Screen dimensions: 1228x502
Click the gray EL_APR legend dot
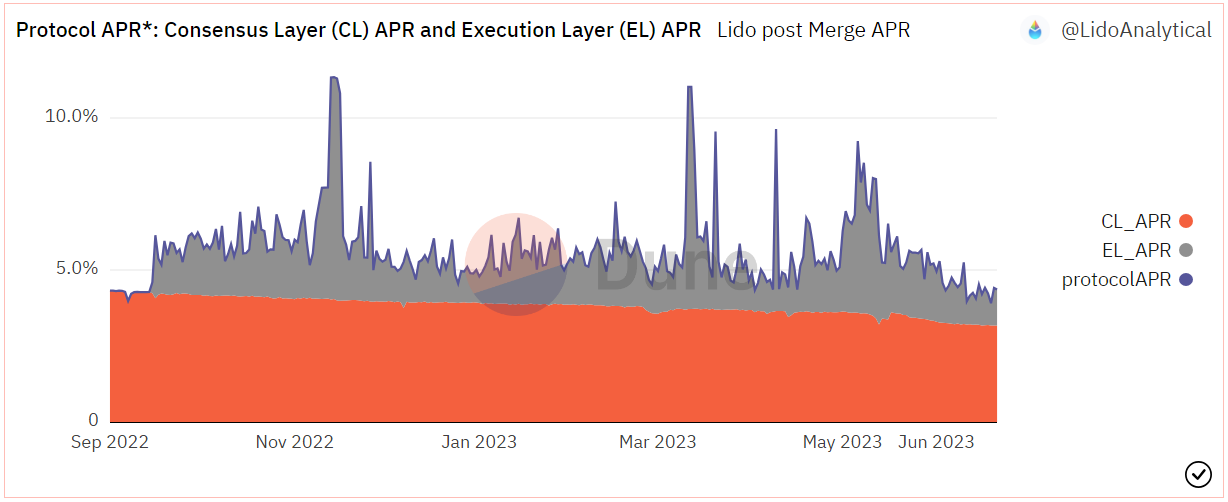point(1186,251)
